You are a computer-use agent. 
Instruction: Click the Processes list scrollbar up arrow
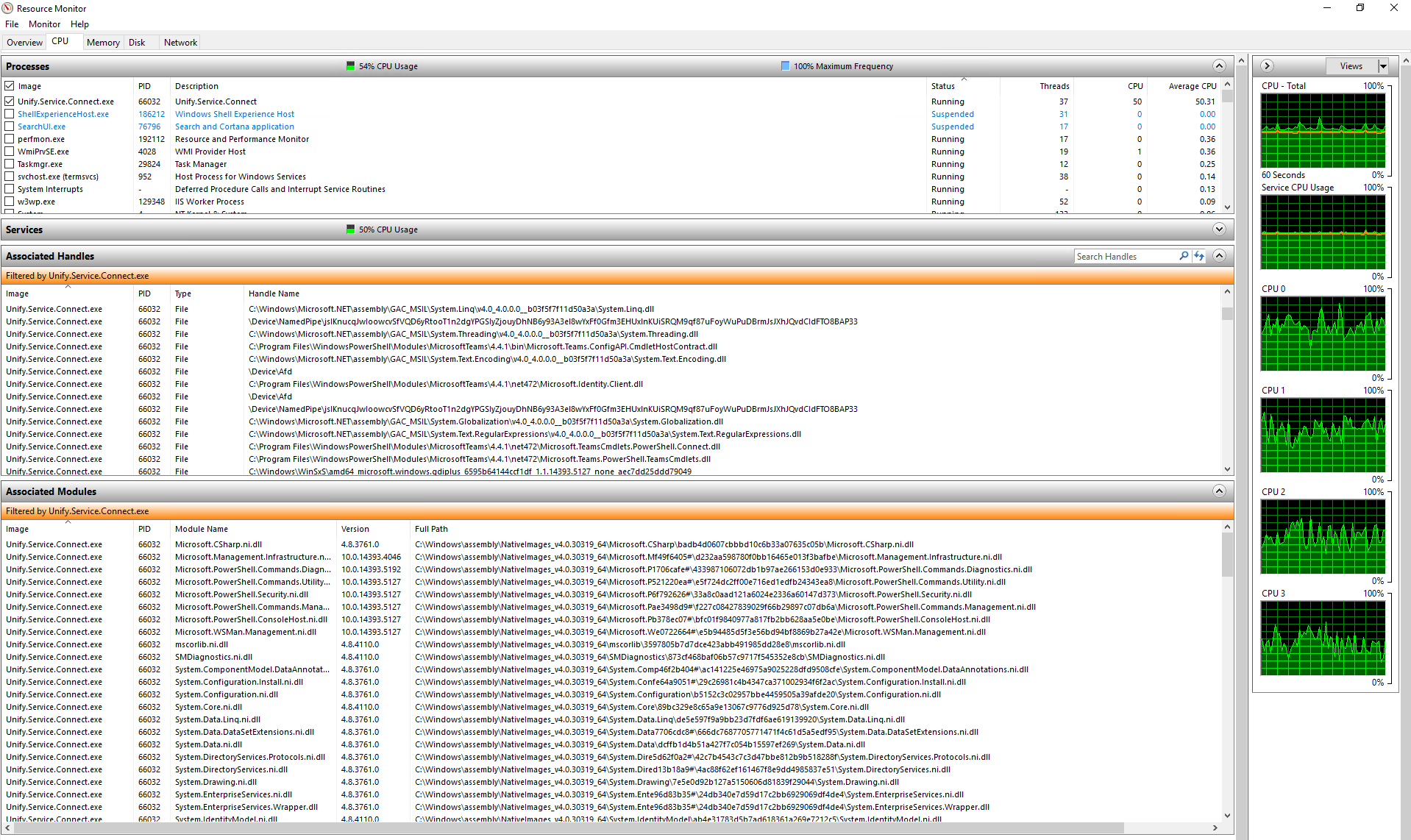(1227, 85)
